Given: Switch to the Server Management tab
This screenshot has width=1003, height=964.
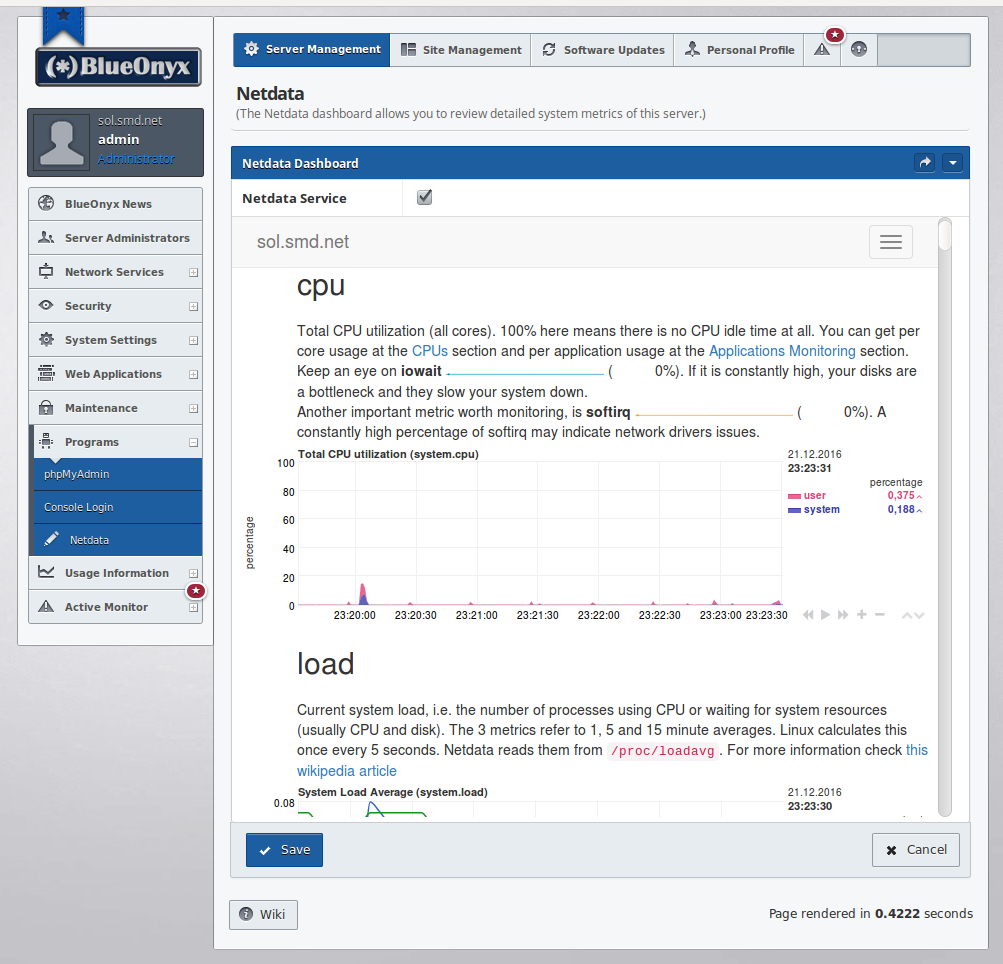Looking at the screenshot, I should point(312,50).
